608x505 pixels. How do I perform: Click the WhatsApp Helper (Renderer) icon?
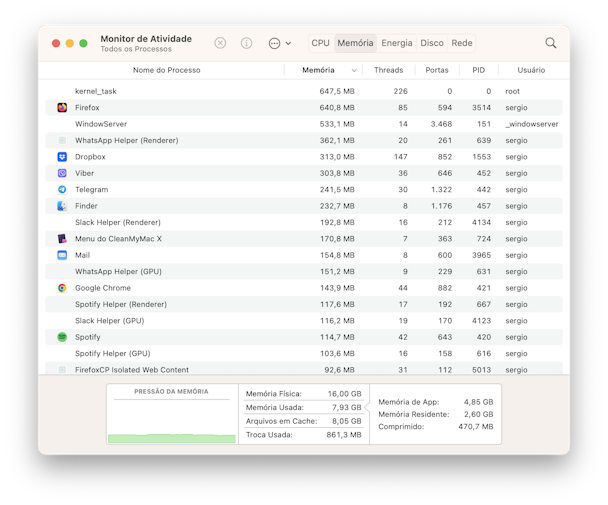(x=62, y=140)
